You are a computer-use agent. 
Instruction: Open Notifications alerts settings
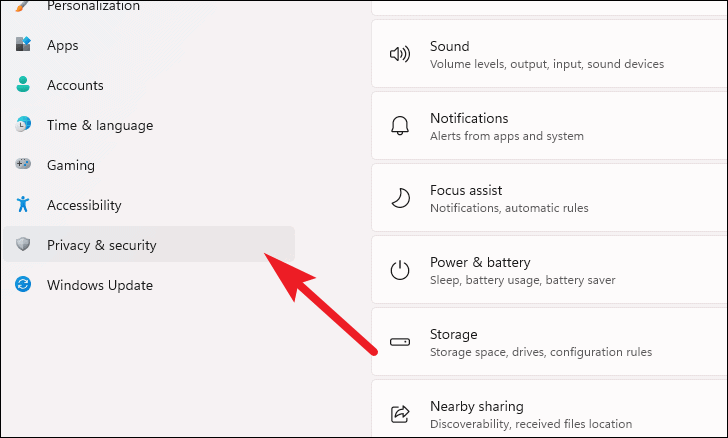pos(549,126)
